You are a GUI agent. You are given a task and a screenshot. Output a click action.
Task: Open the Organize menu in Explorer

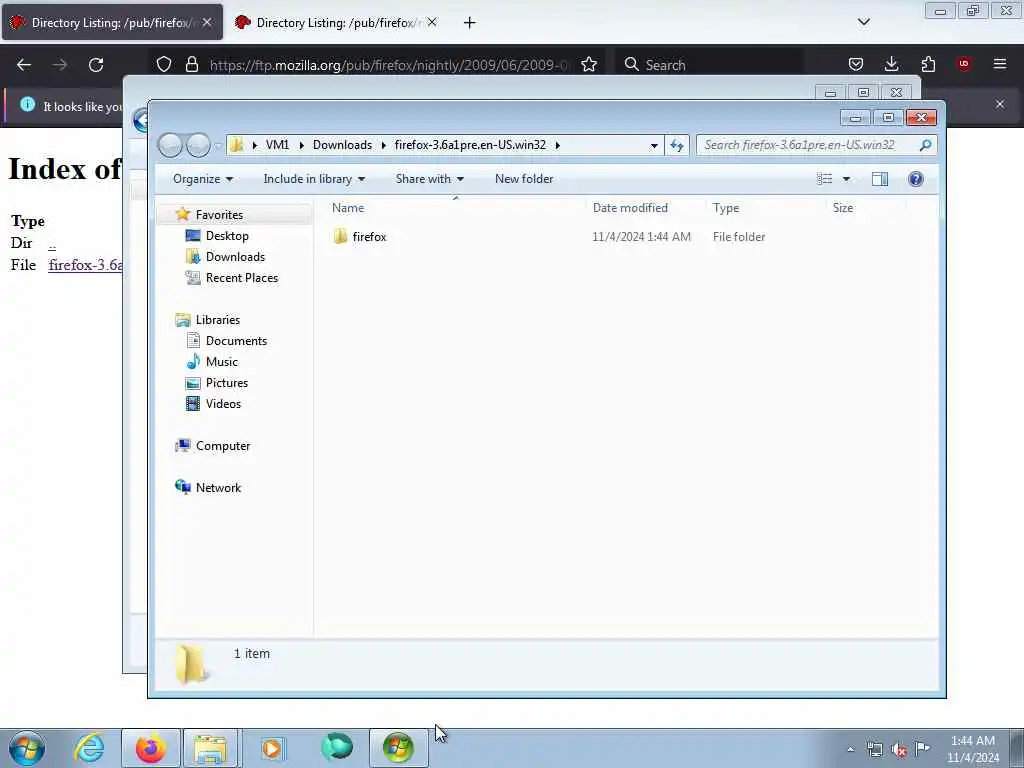coord(202,179)
